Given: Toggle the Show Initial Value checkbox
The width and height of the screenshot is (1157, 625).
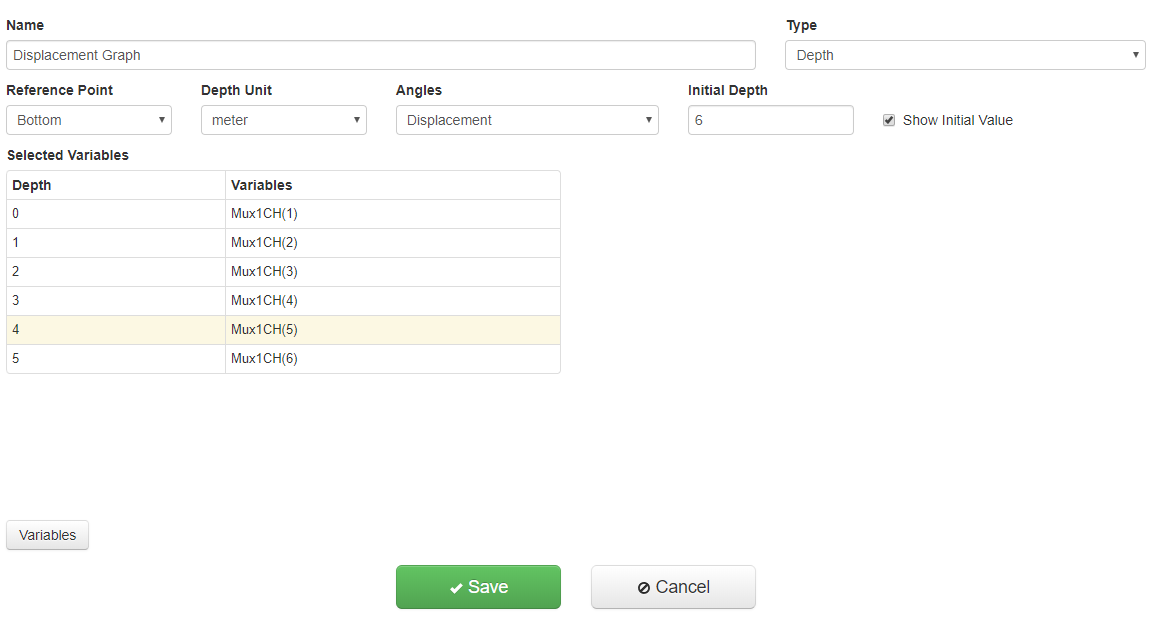Looking at the screenshot, I should coord(889,120).
